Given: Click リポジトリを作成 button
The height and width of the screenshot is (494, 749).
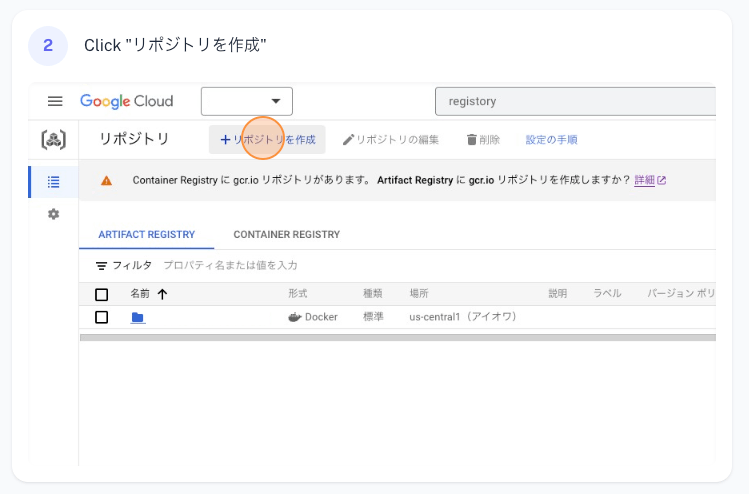Looking at the screenshot, I should [267, 140].
